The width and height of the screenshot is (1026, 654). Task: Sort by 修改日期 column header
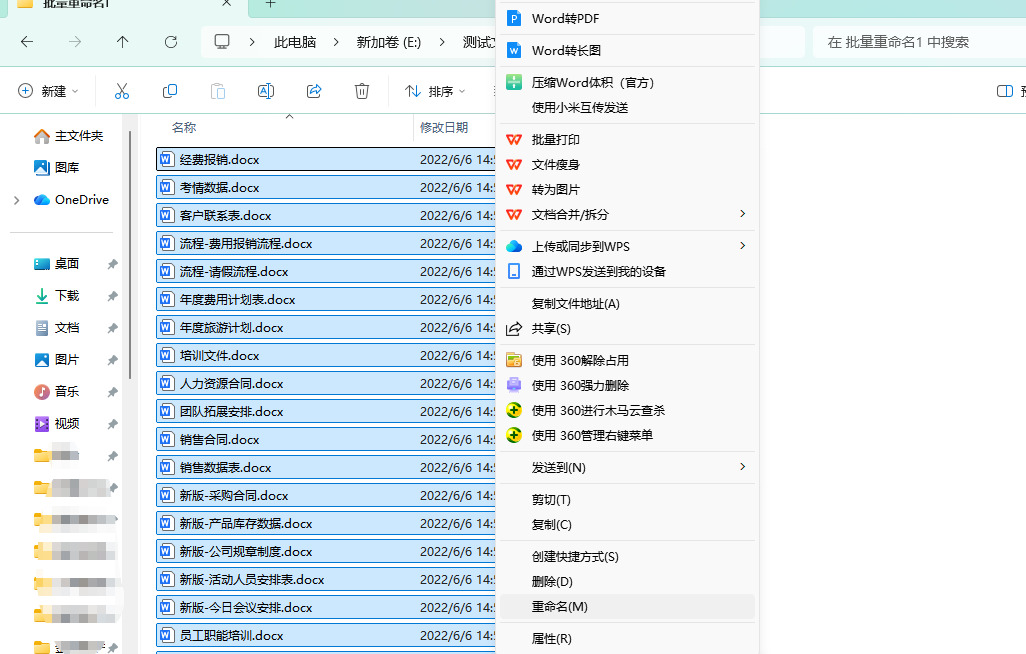(444, 128)
